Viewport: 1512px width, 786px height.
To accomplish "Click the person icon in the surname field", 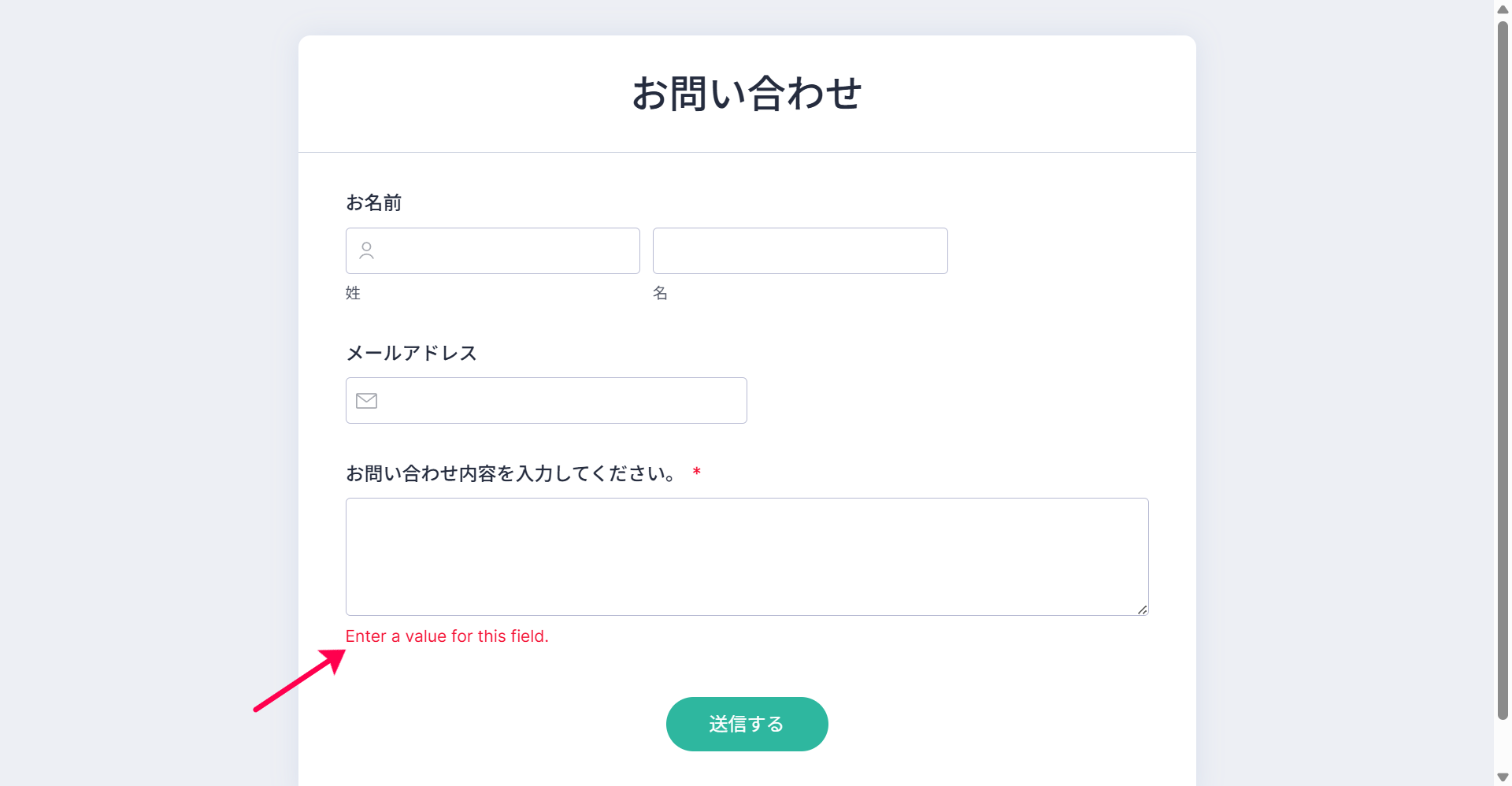I will click(366, 250).
